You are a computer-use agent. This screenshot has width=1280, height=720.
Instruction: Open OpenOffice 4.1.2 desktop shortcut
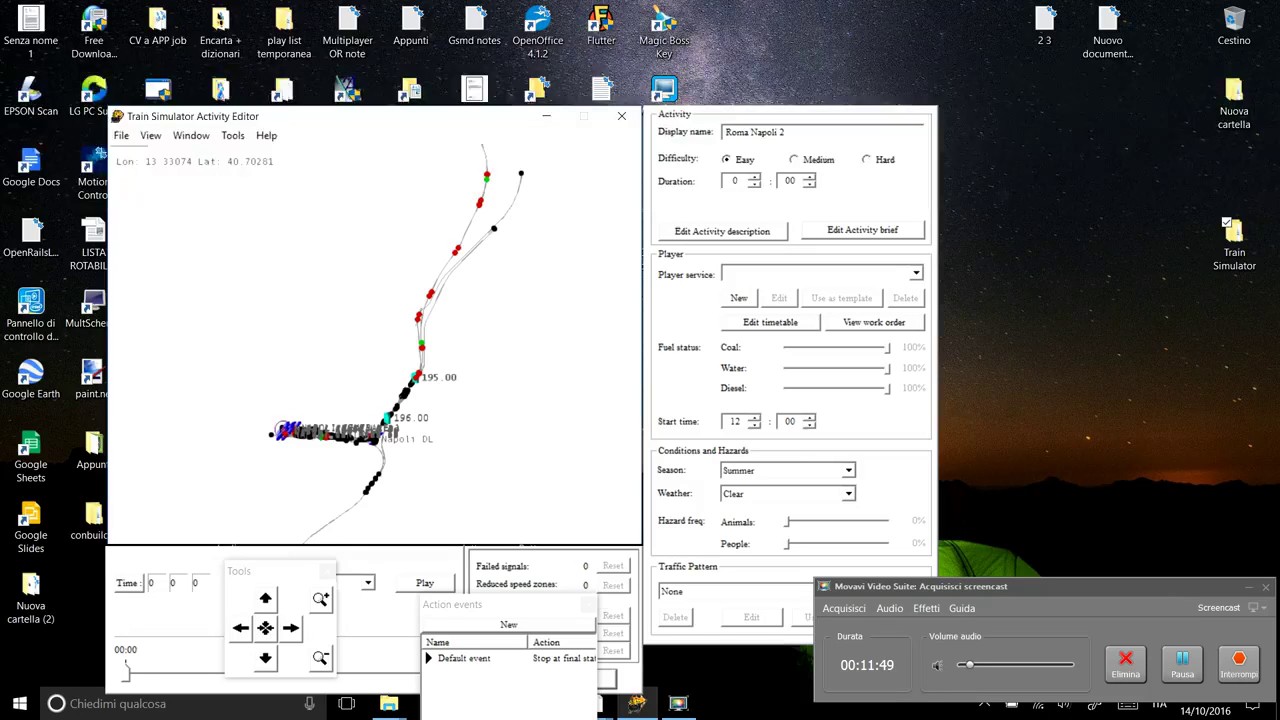537,32
